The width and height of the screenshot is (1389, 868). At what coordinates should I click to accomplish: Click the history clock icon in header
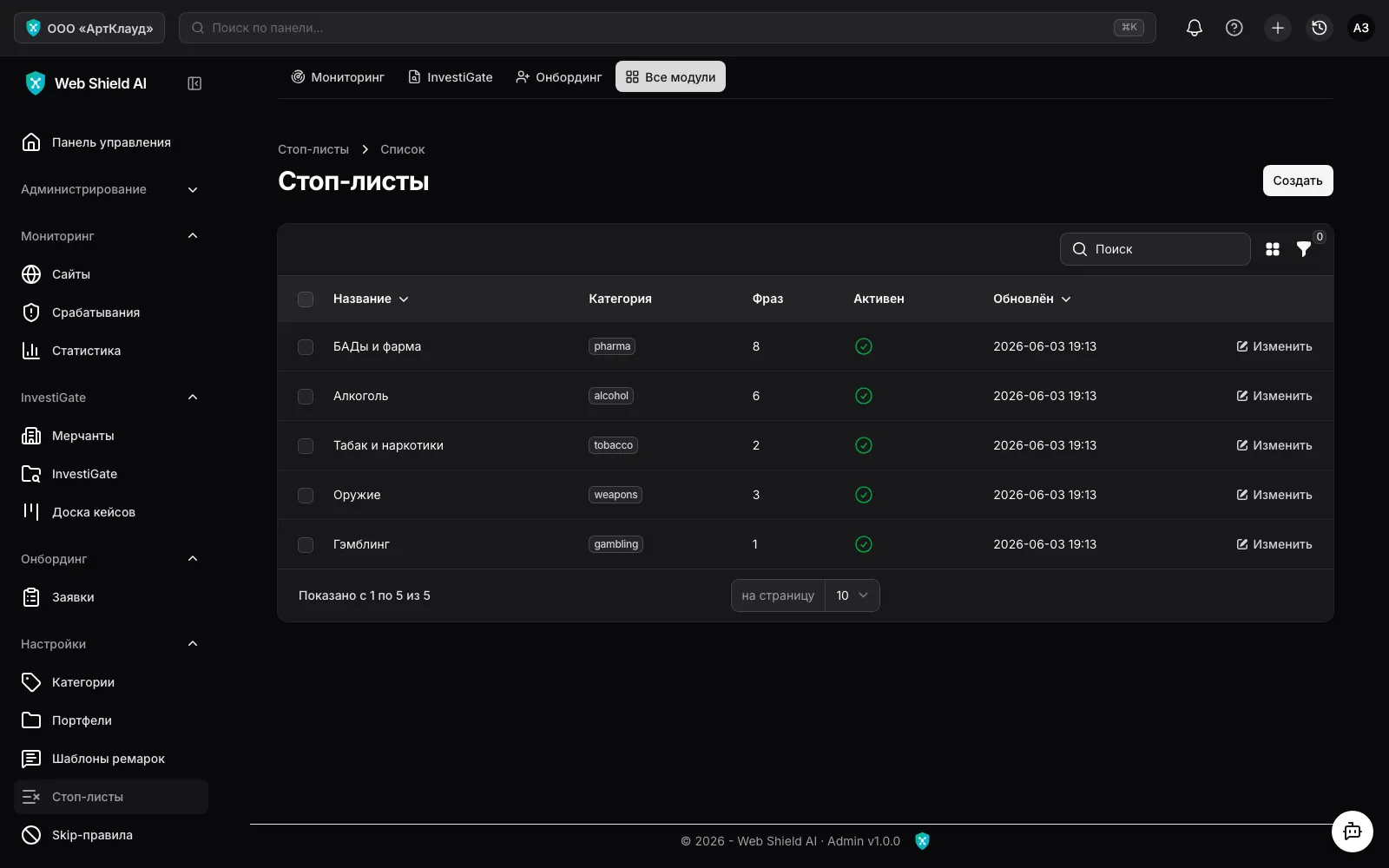(x=1319, y=28)
